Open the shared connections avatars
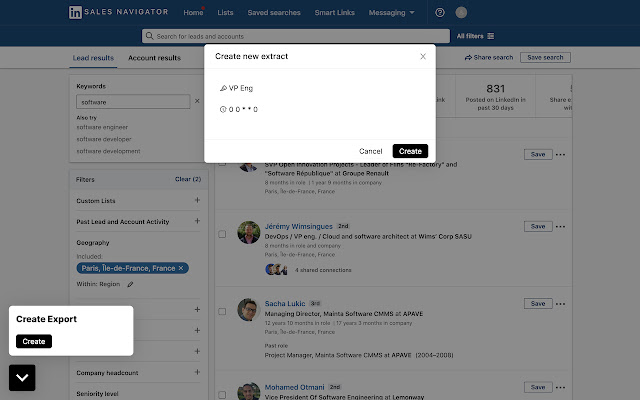Screen dimensions: 640x400 [x=276, y=269]
